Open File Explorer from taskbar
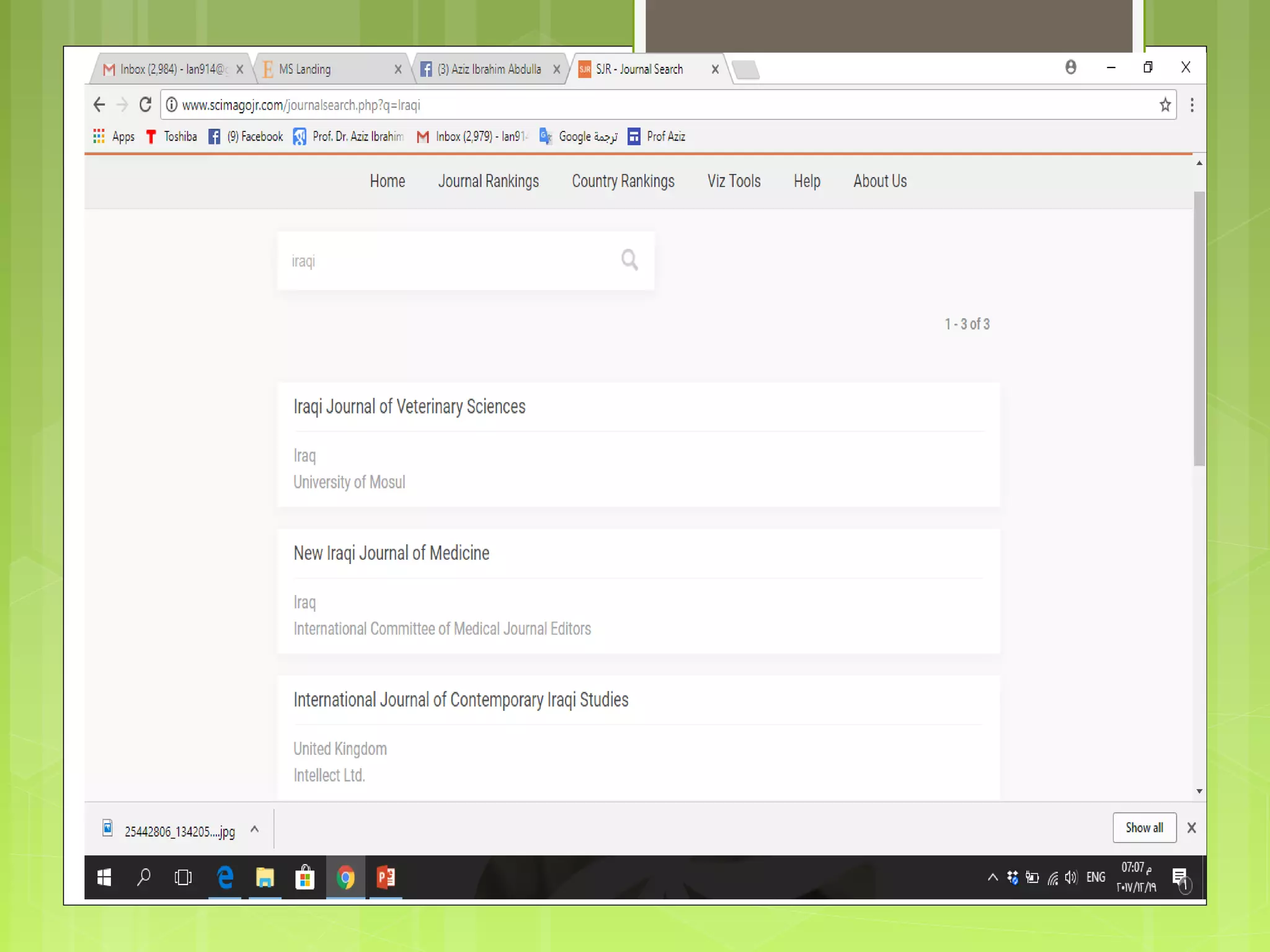 [x=265, y=877]
